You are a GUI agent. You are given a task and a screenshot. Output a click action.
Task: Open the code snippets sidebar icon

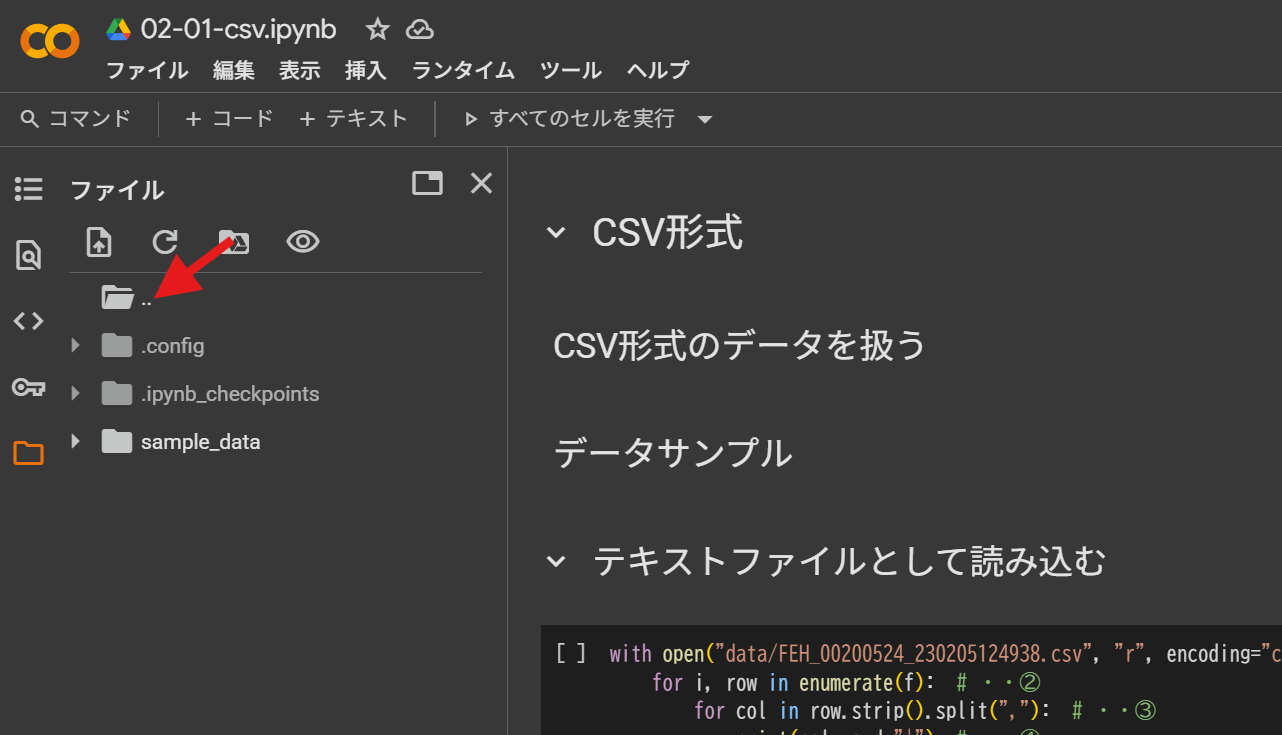coord(28,321)
